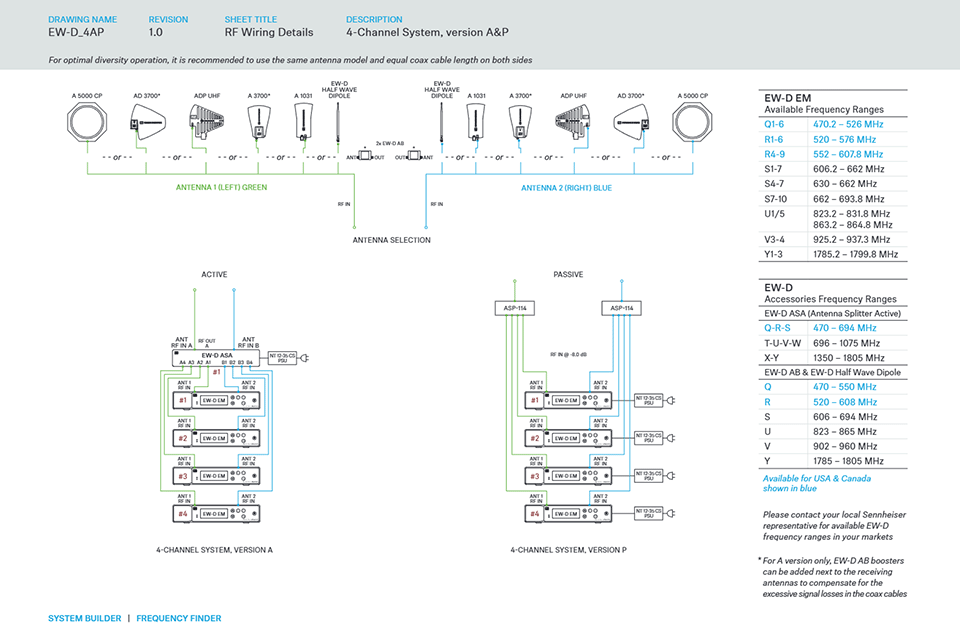Select receiver #4 EW-D EM in version P
Screen dimensions: 960x640
pos(568,514)
